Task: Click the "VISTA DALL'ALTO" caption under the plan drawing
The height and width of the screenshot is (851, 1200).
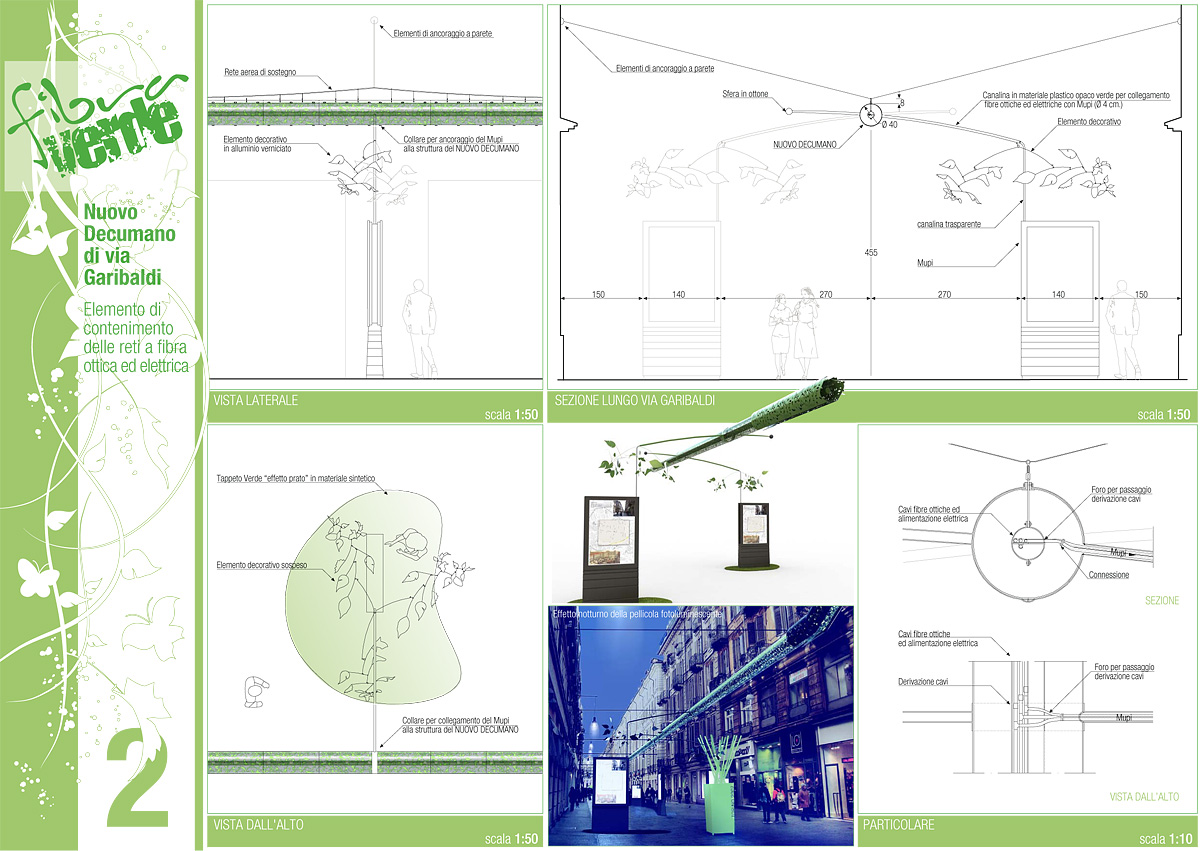Action: click(x=258, y=825)
